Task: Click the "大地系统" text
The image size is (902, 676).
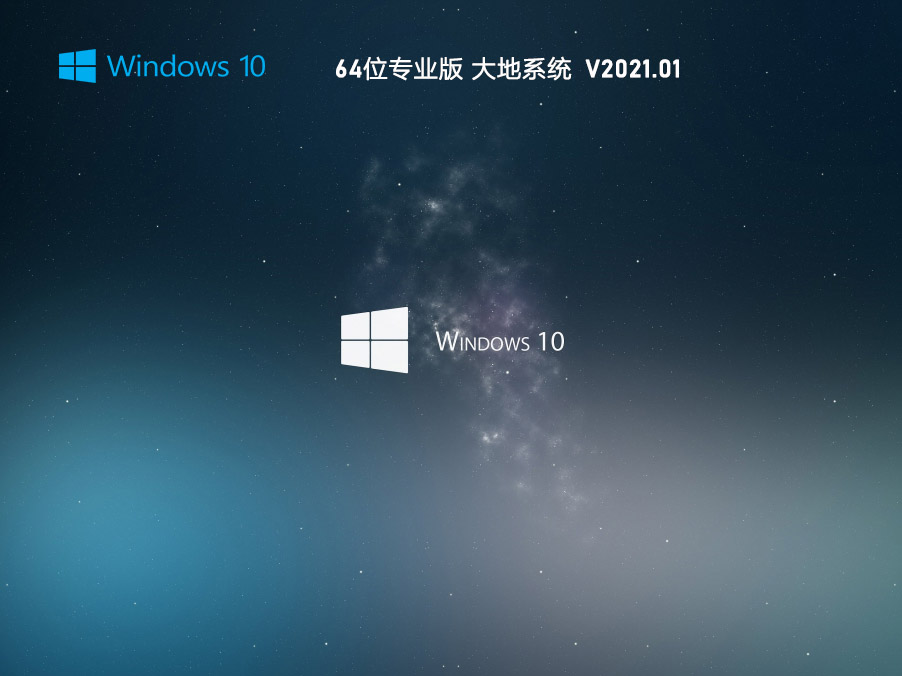Action: tap(521, 69)
